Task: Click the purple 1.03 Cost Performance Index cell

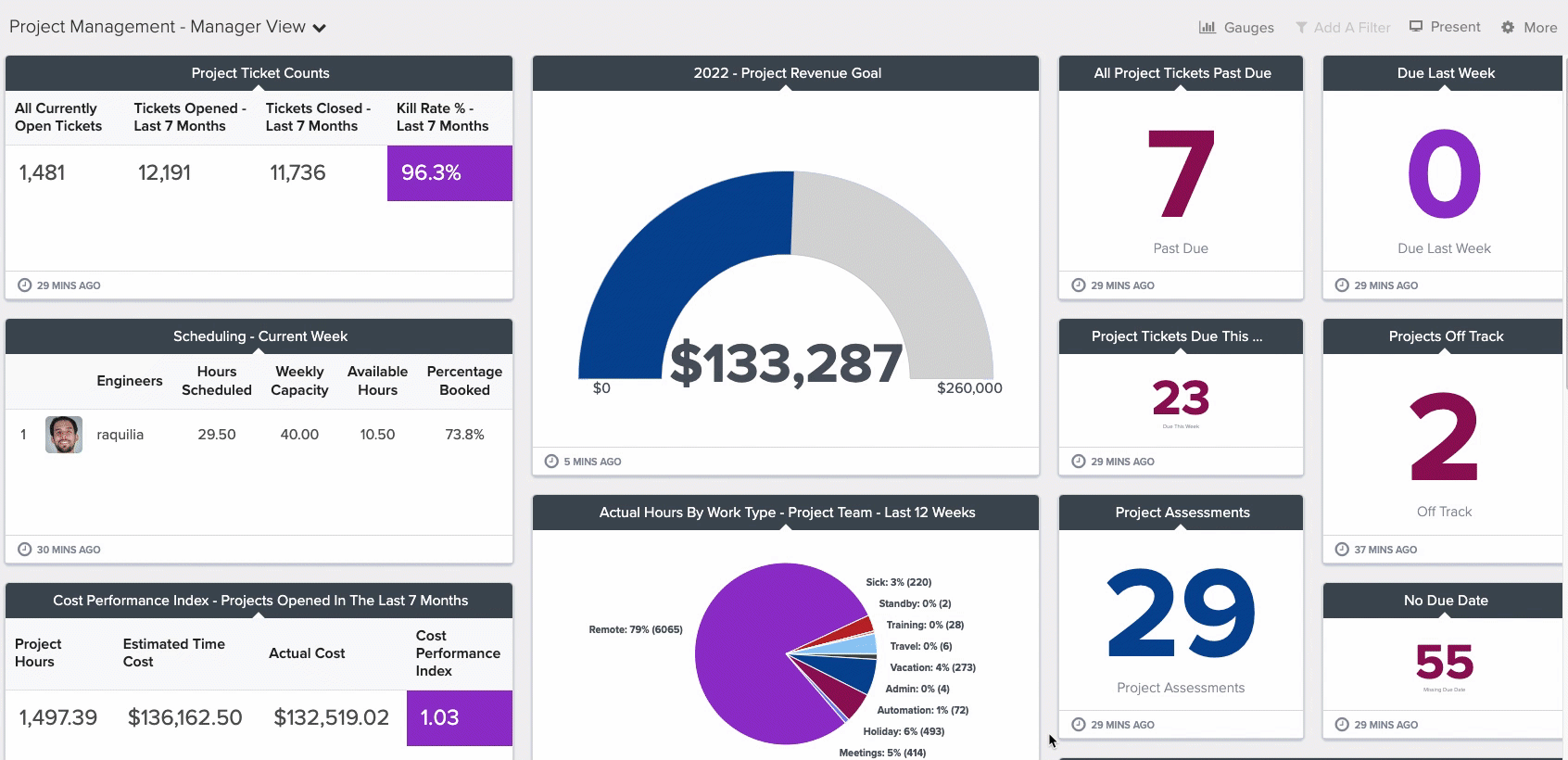Action: (460, 718)
